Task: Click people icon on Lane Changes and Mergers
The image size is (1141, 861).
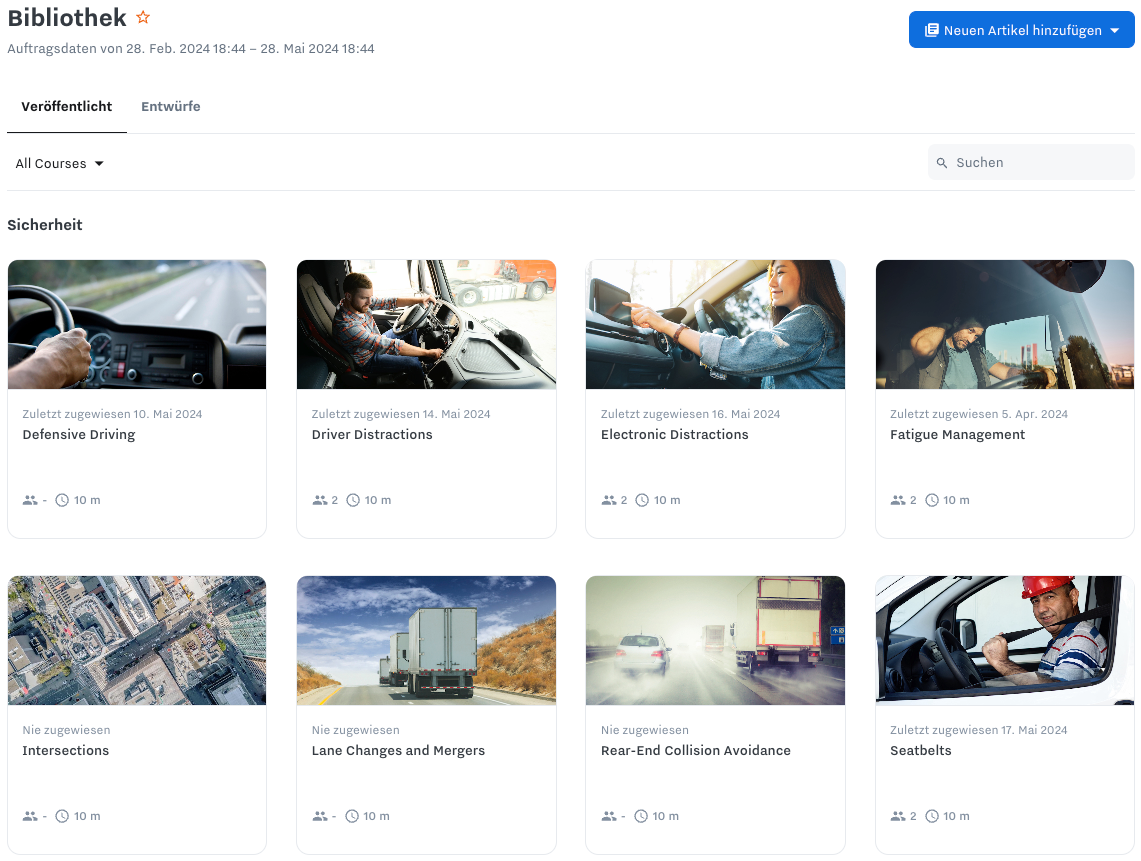Action: 319,816
